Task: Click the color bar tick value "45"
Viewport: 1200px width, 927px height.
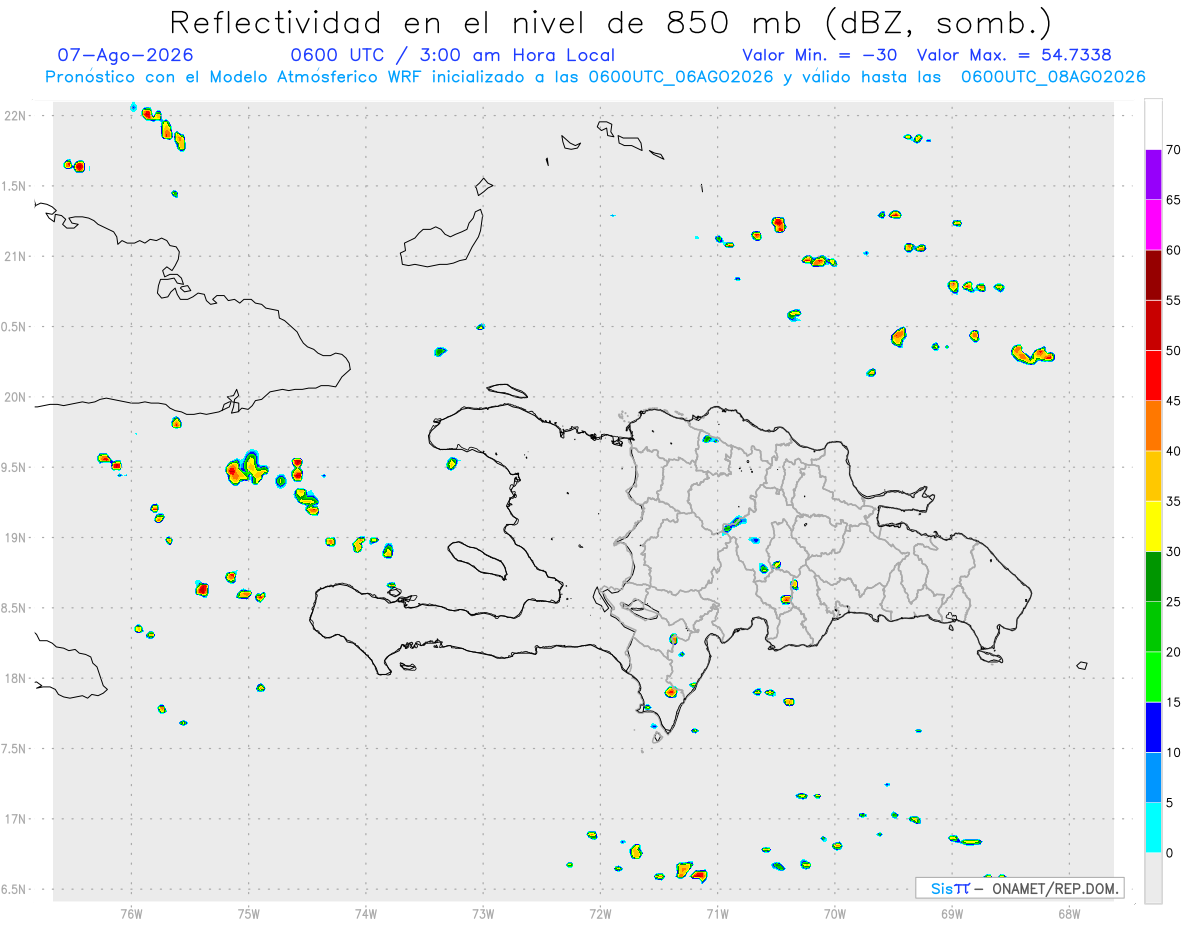Action: pyautogui.click(x=1174, y=401)
